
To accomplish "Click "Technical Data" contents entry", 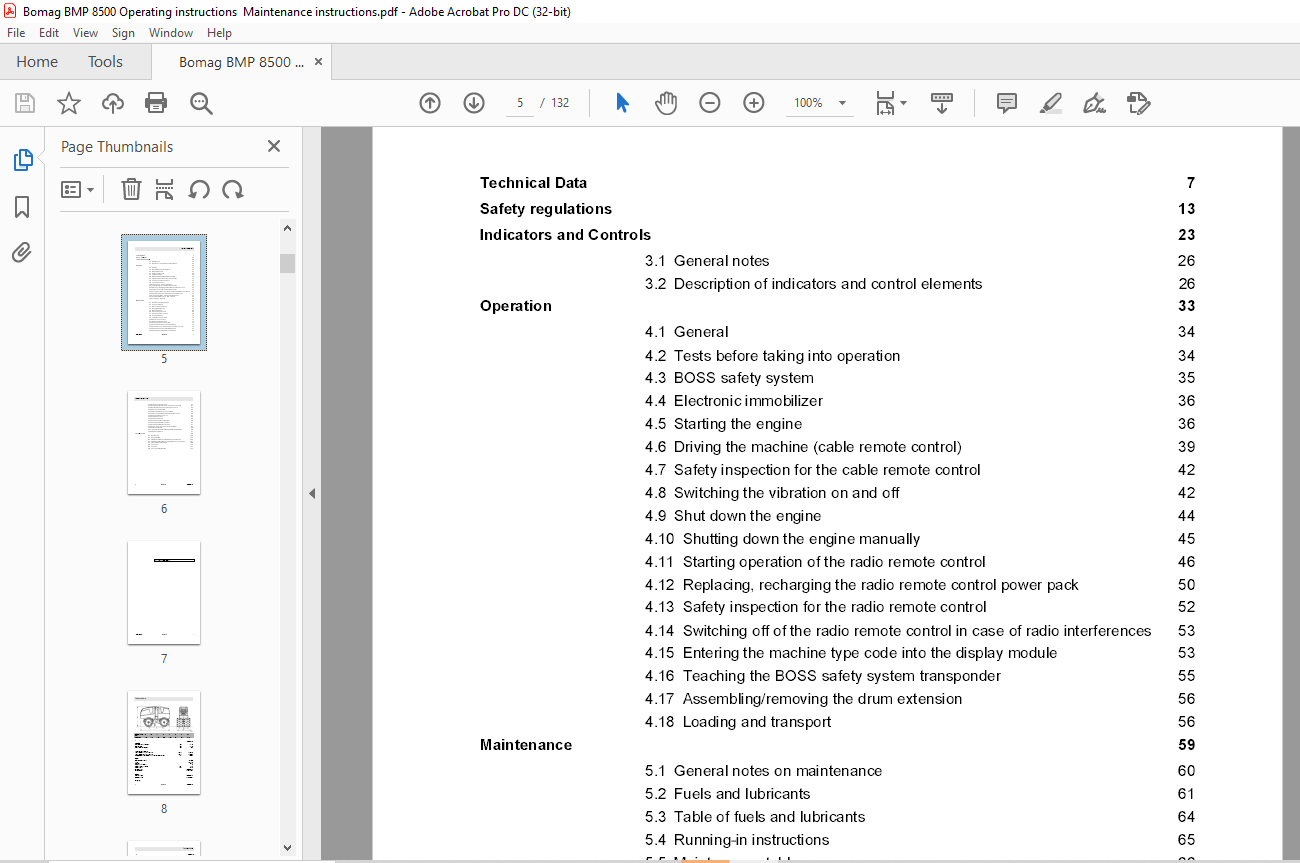I will pos(533,183).
